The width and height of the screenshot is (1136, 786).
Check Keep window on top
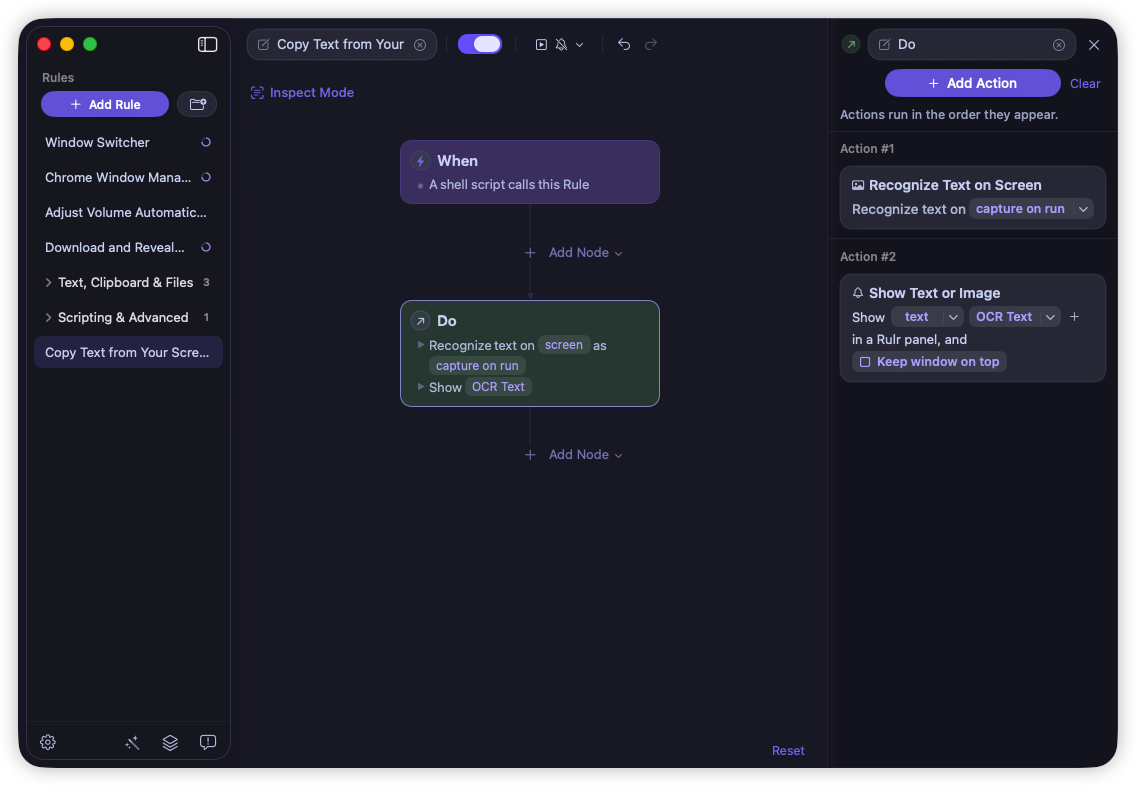865,361
